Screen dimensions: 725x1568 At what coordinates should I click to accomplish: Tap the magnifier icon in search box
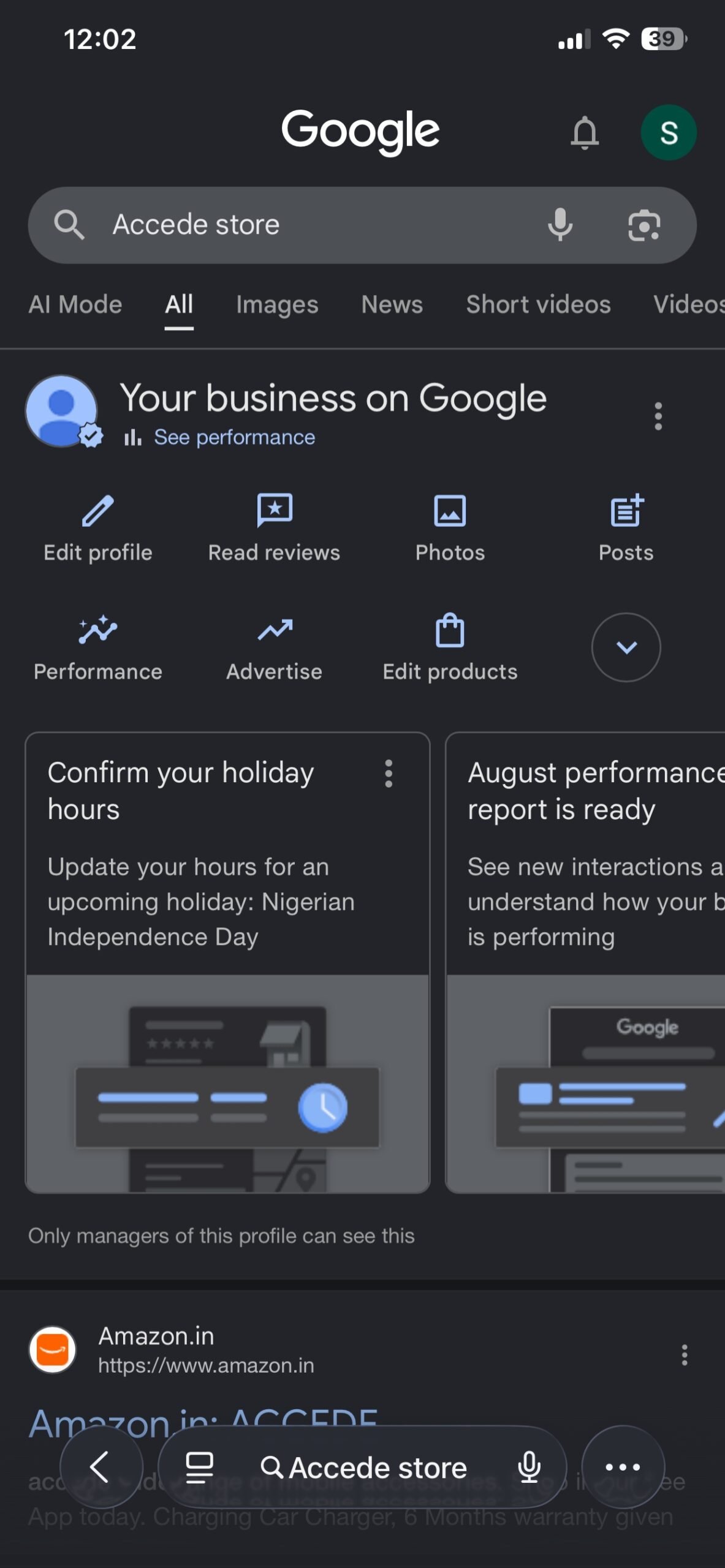[69, 225]
